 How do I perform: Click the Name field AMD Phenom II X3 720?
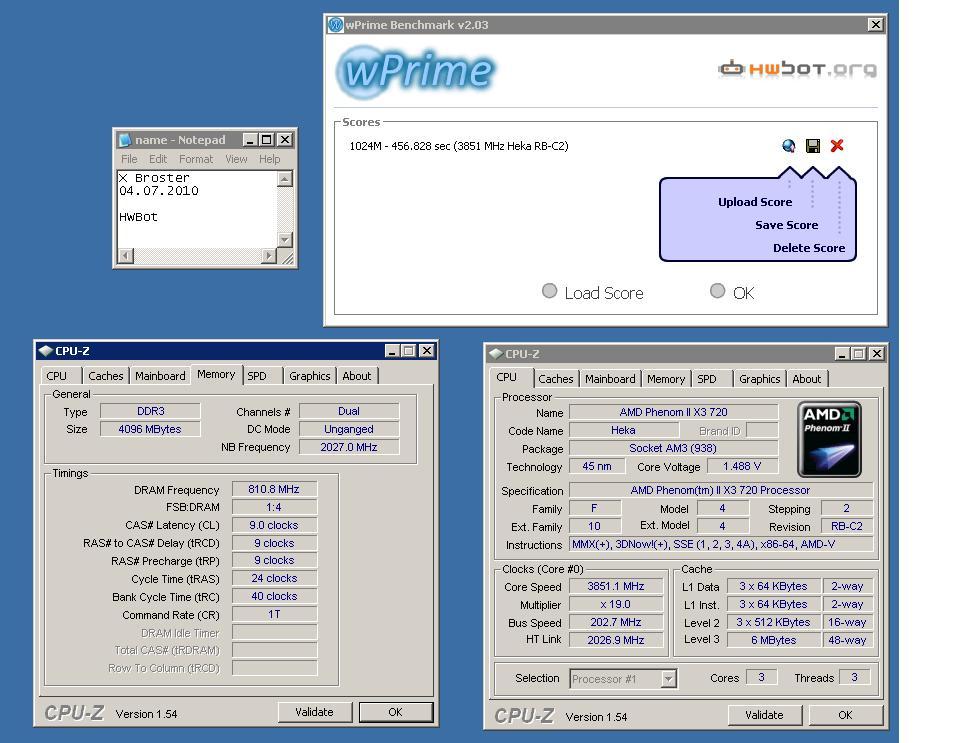(673, 412)
